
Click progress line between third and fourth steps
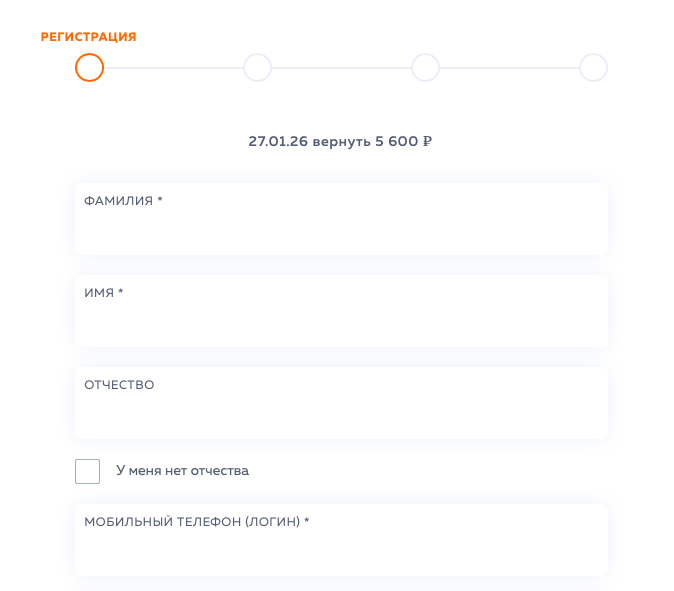tap(509, 67)
